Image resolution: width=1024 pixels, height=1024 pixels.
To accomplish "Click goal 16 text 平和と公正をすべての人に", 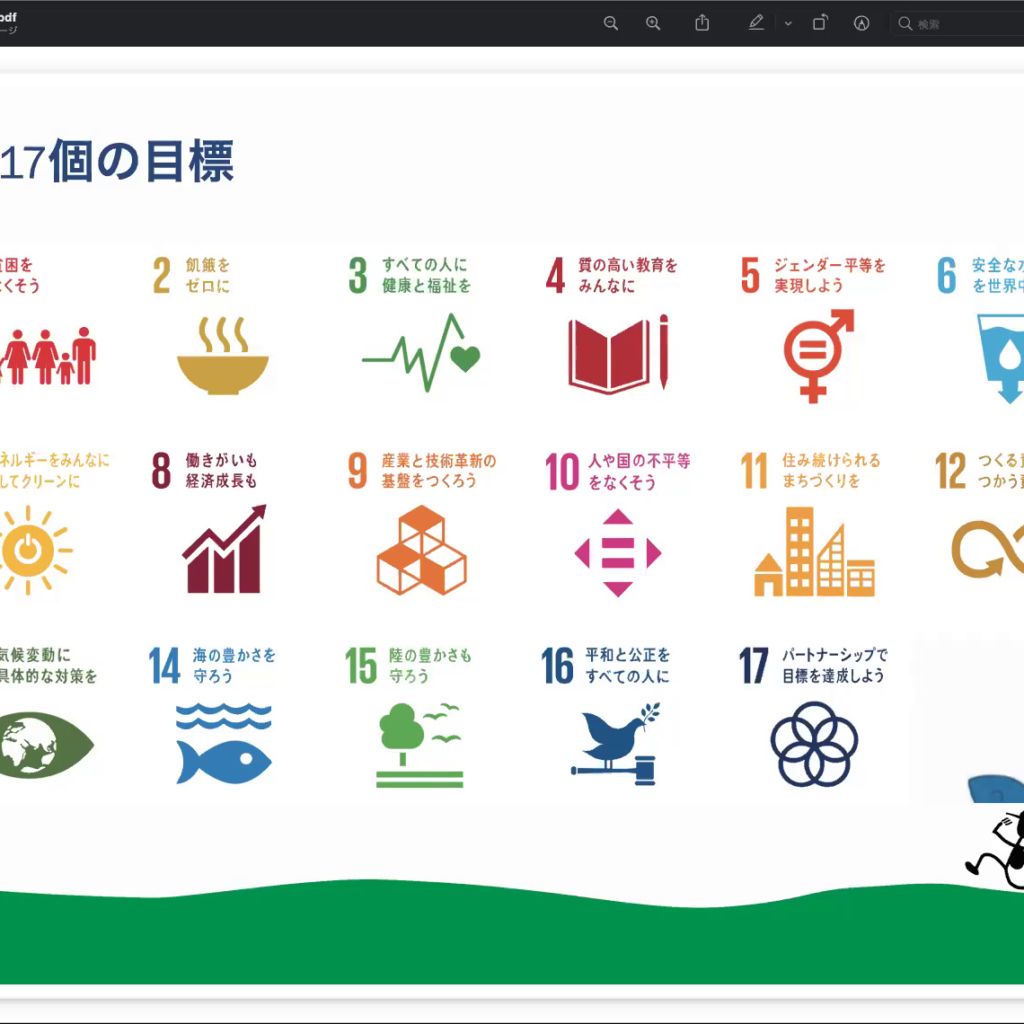I will click(627, 665).
